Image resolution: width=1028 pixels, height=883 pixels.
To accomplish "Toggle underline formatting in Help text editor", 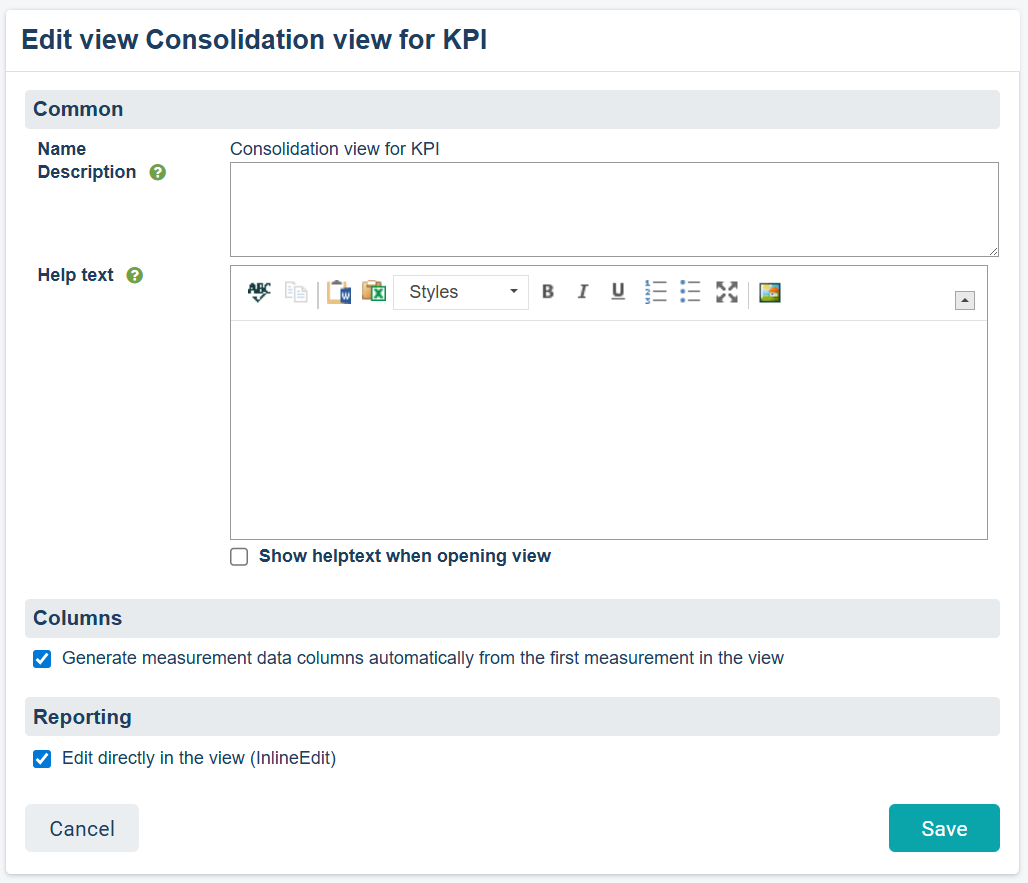I will [618, 292].
